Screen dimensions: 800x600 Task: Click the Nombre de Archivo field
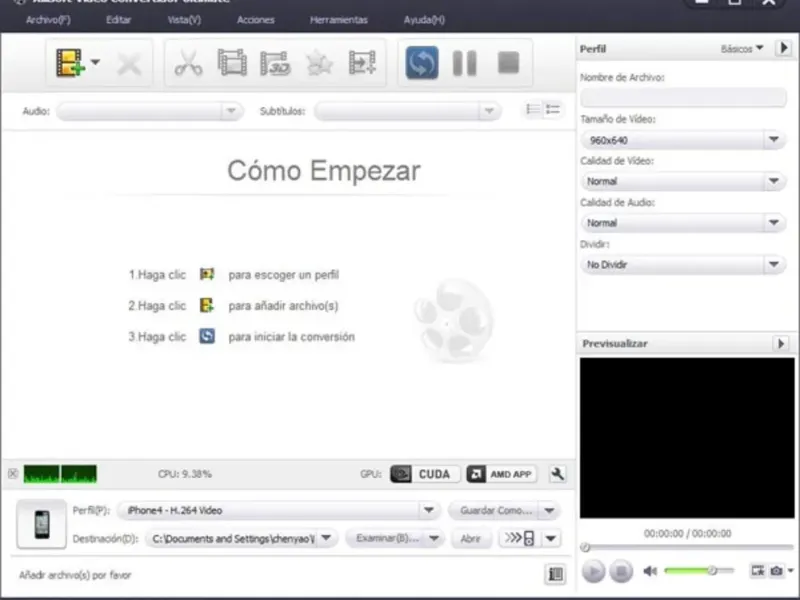pyautogui.click(x=683, y=97)
